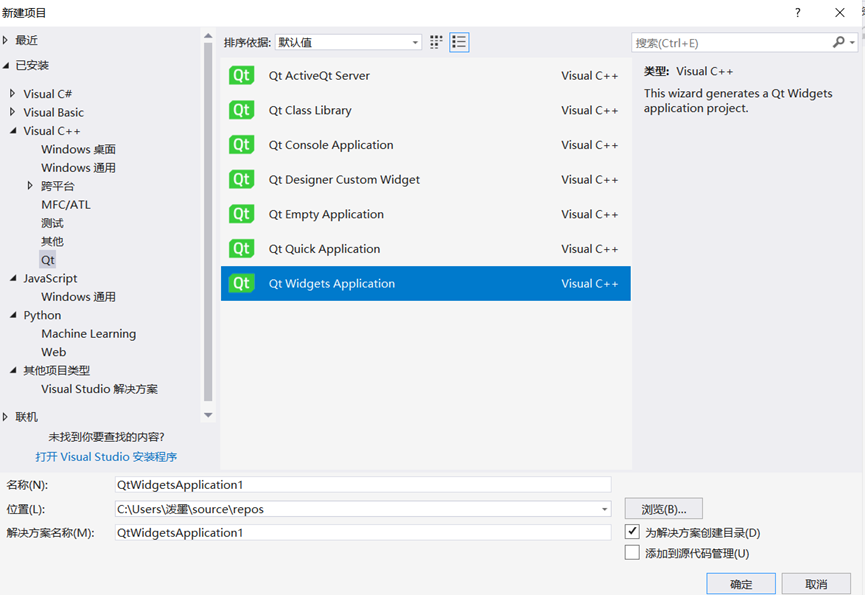Select Qt Quick Application template name
The width and height of the screenshot is (865, 595).
click(324, 249)
